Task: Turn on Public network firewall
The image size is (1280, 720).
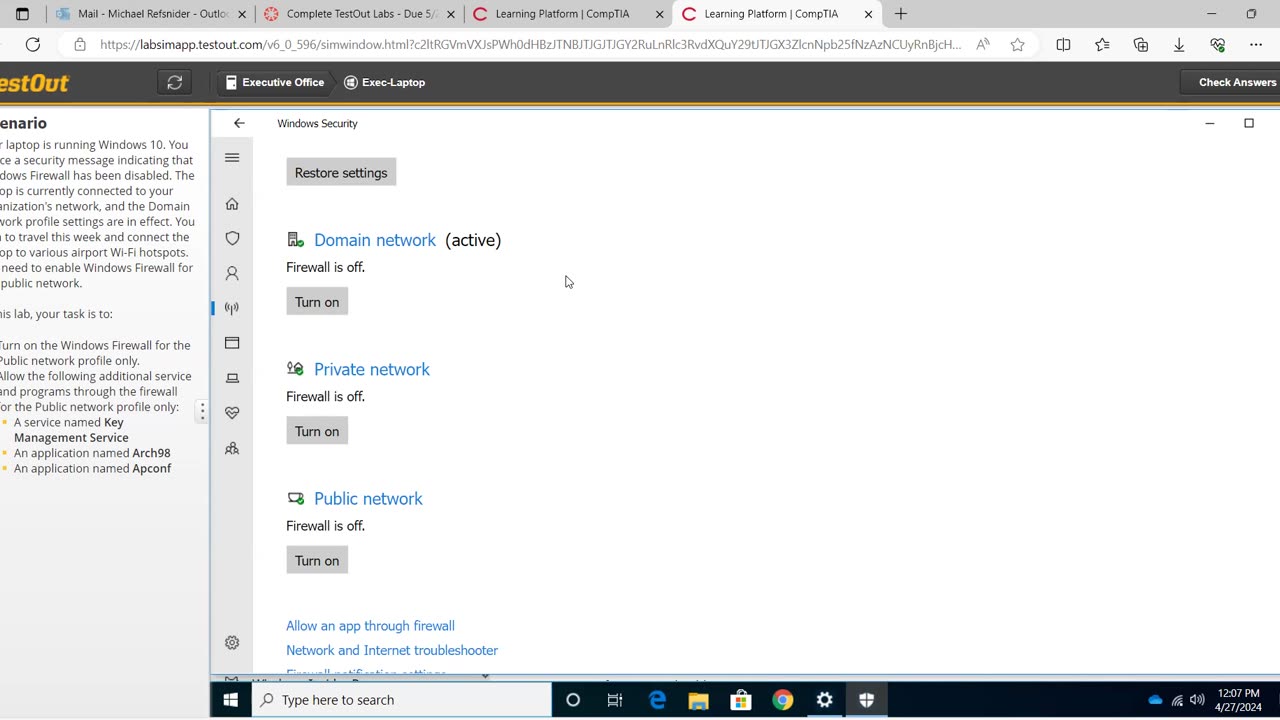Action: pos(317,560)
